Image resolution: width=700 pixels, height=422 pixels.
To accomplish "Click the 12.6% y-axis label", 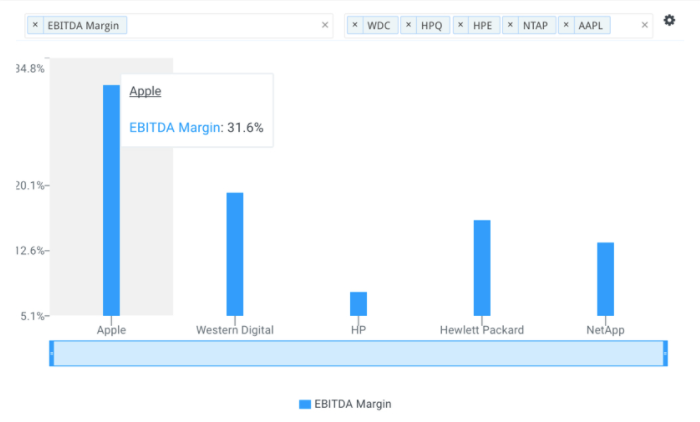I will pos(30,251).
